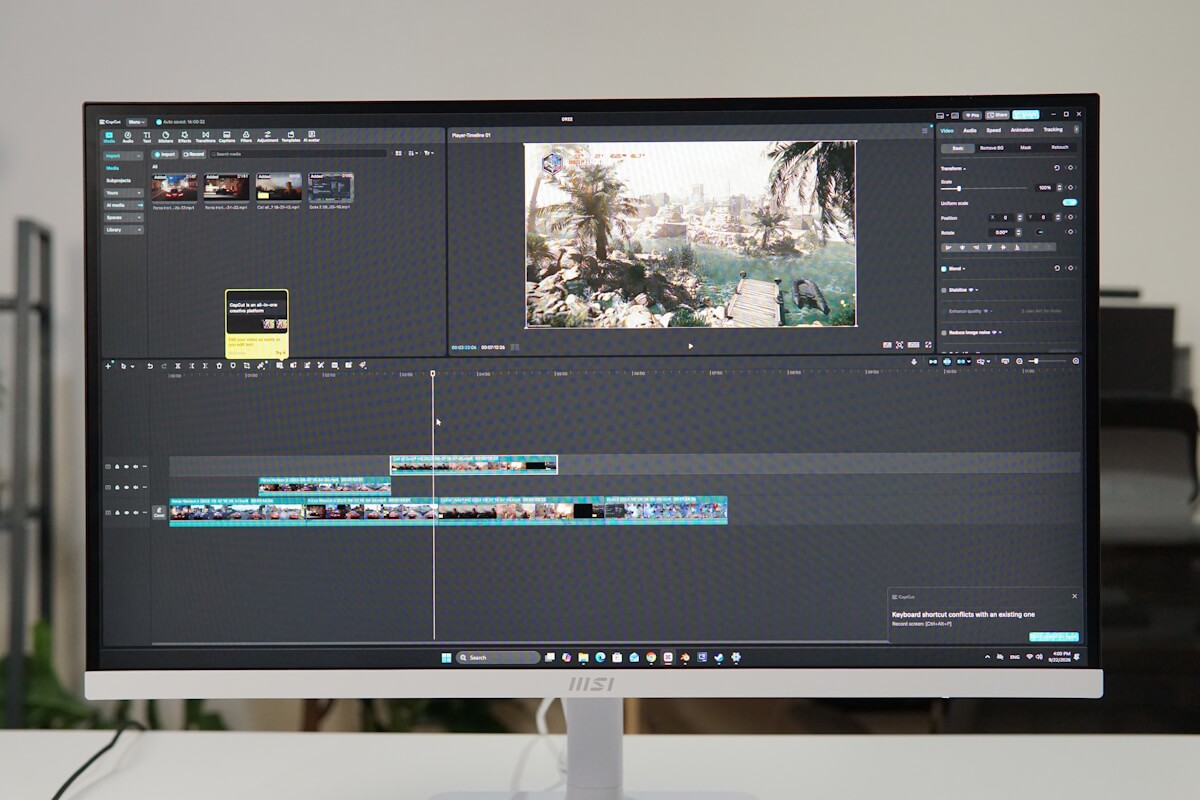Switch to the Animation tab
1200x800 pixels.
coord(1022,130)
